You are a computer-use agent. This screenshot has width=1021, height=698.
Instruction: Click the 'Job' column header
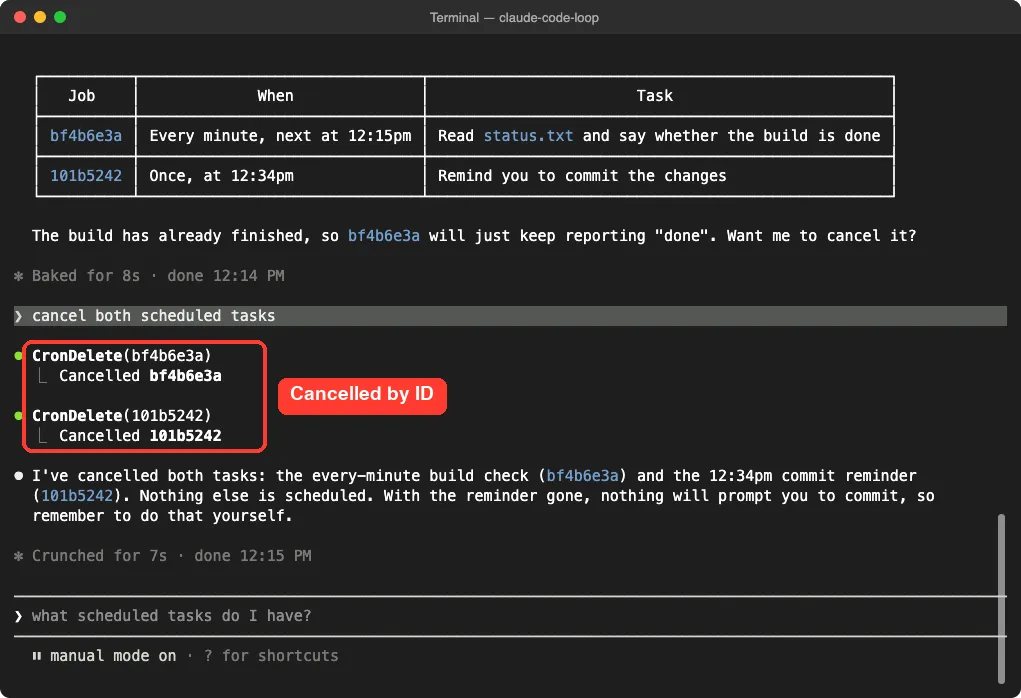tap(82, 96)
